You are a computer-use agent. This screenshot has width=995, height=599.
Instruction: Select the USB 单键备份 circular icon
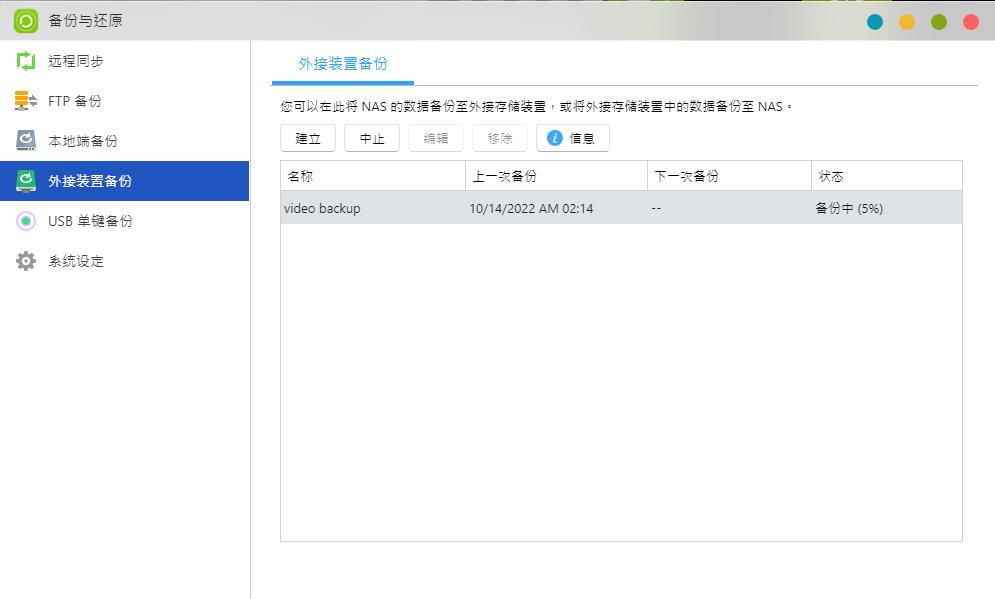click(25, 221)
